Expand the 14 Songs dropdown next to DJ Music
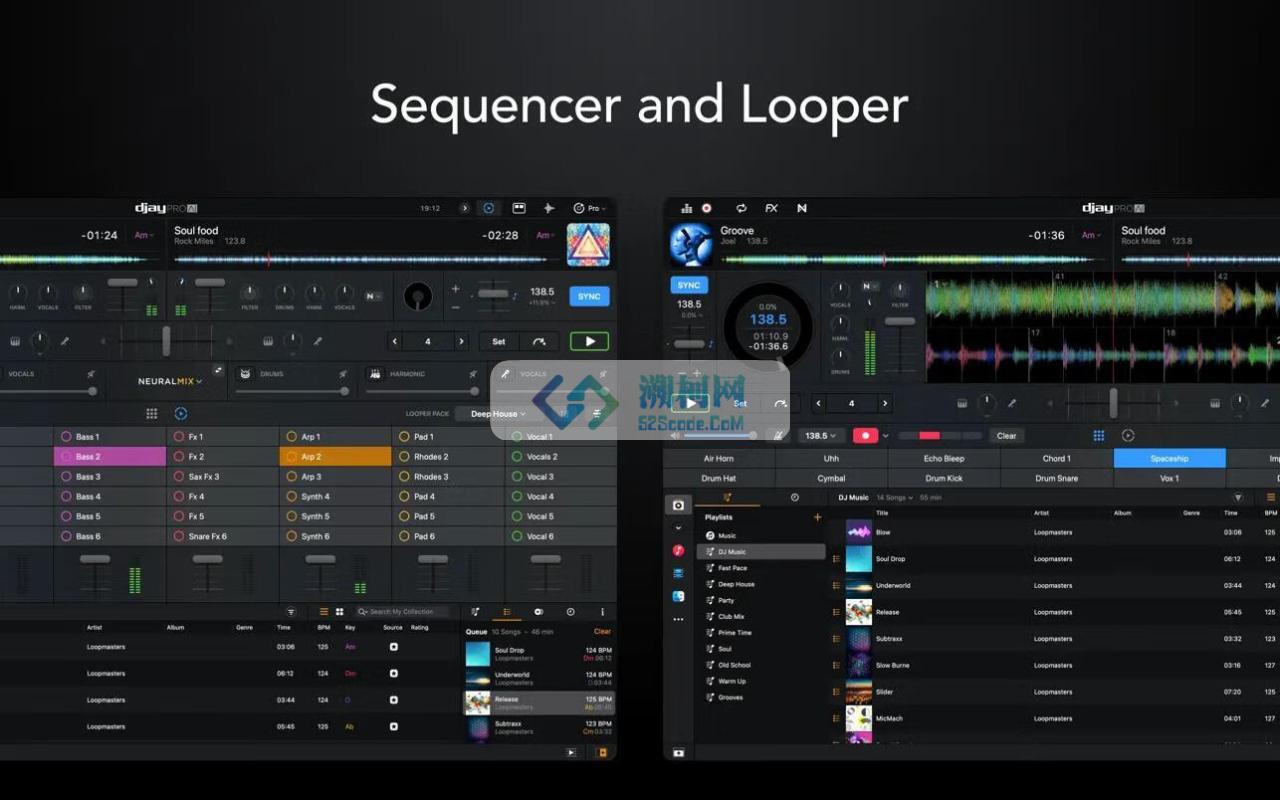The image size is (1280, 800). pos(895,497)
